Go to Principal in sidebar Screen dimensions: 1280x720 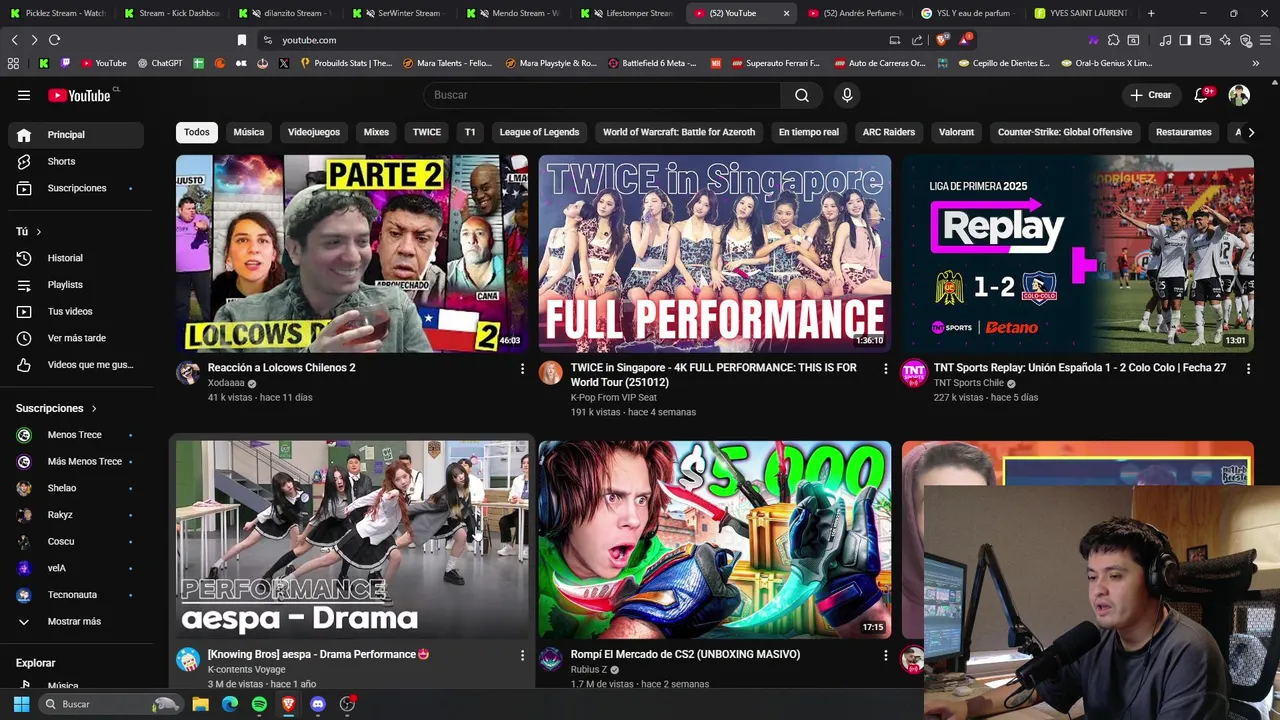(76, 135)
